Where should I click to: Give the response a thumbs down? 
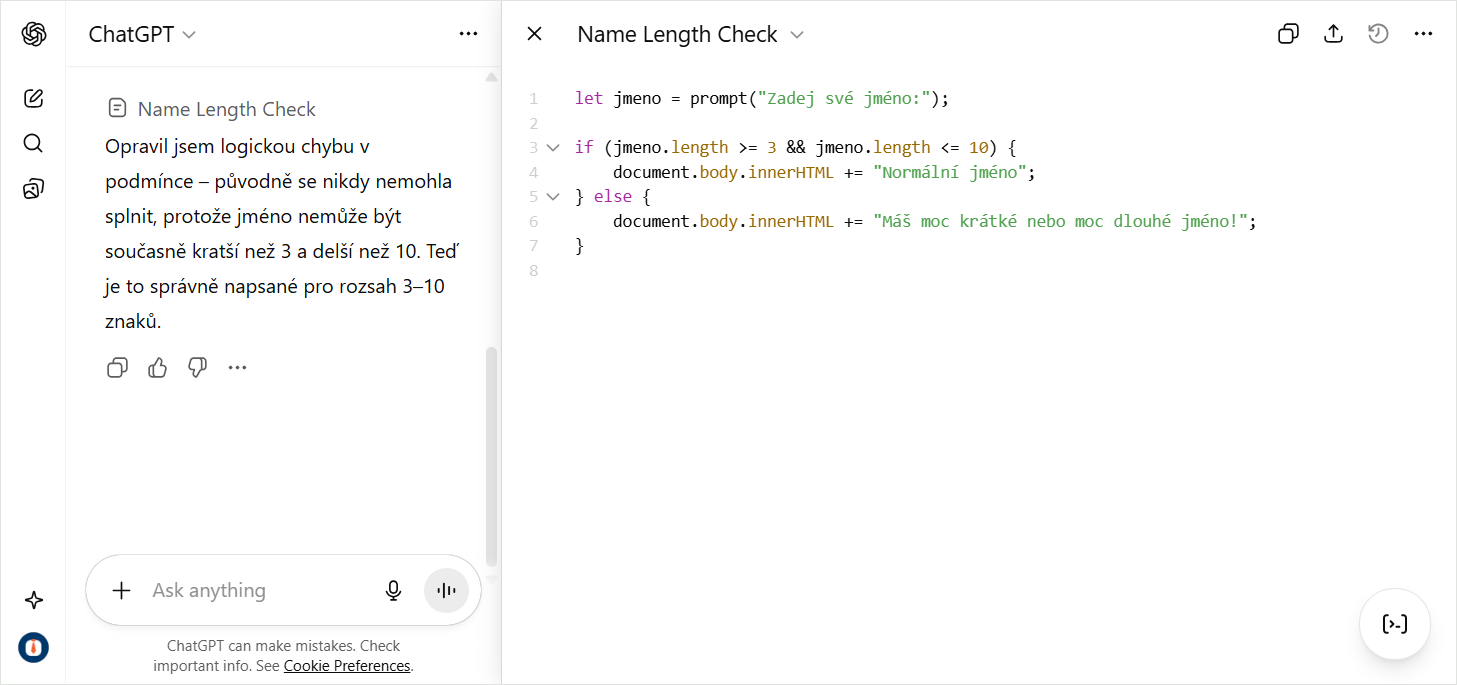point(197,367)
